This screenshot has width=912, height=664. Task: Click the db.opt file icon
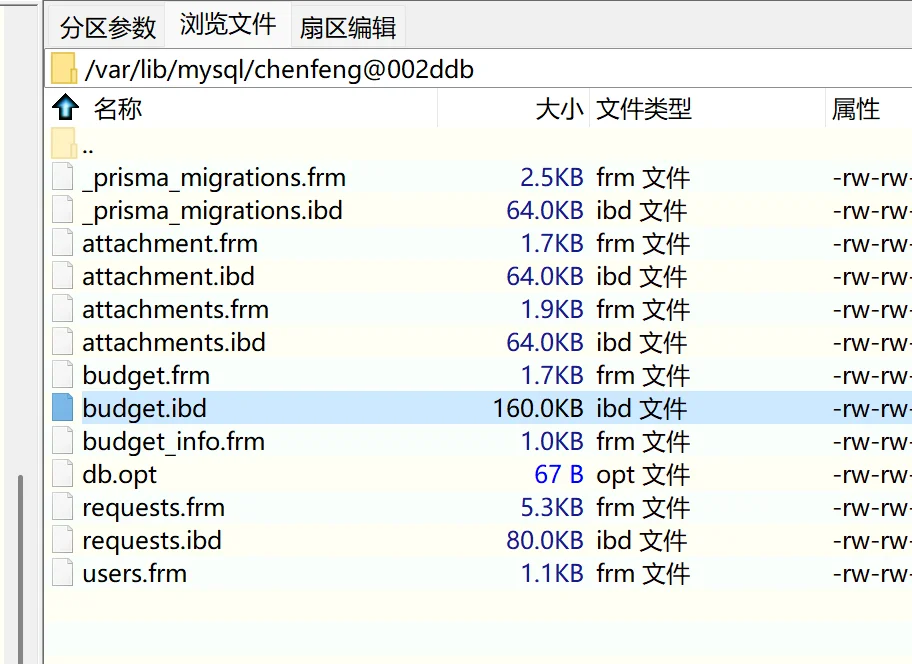[x=63, y=474]
